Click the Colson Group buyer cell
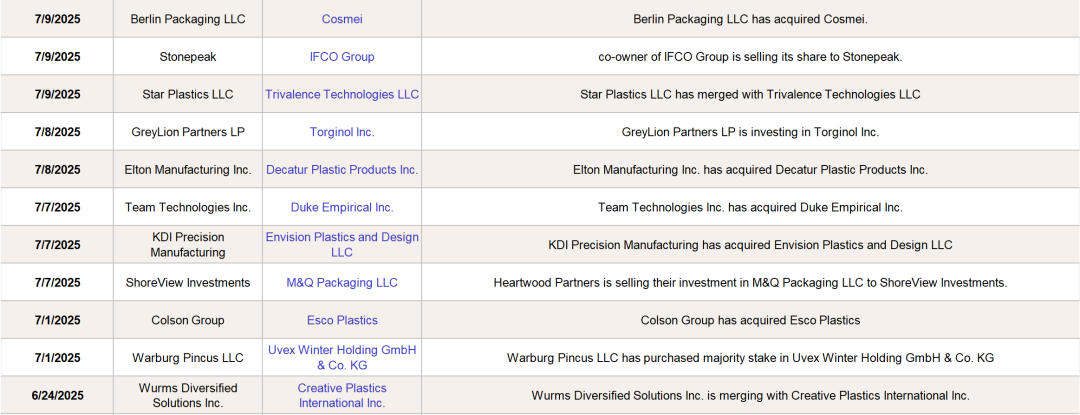The image size is (1080, 415). coord(188,321)
